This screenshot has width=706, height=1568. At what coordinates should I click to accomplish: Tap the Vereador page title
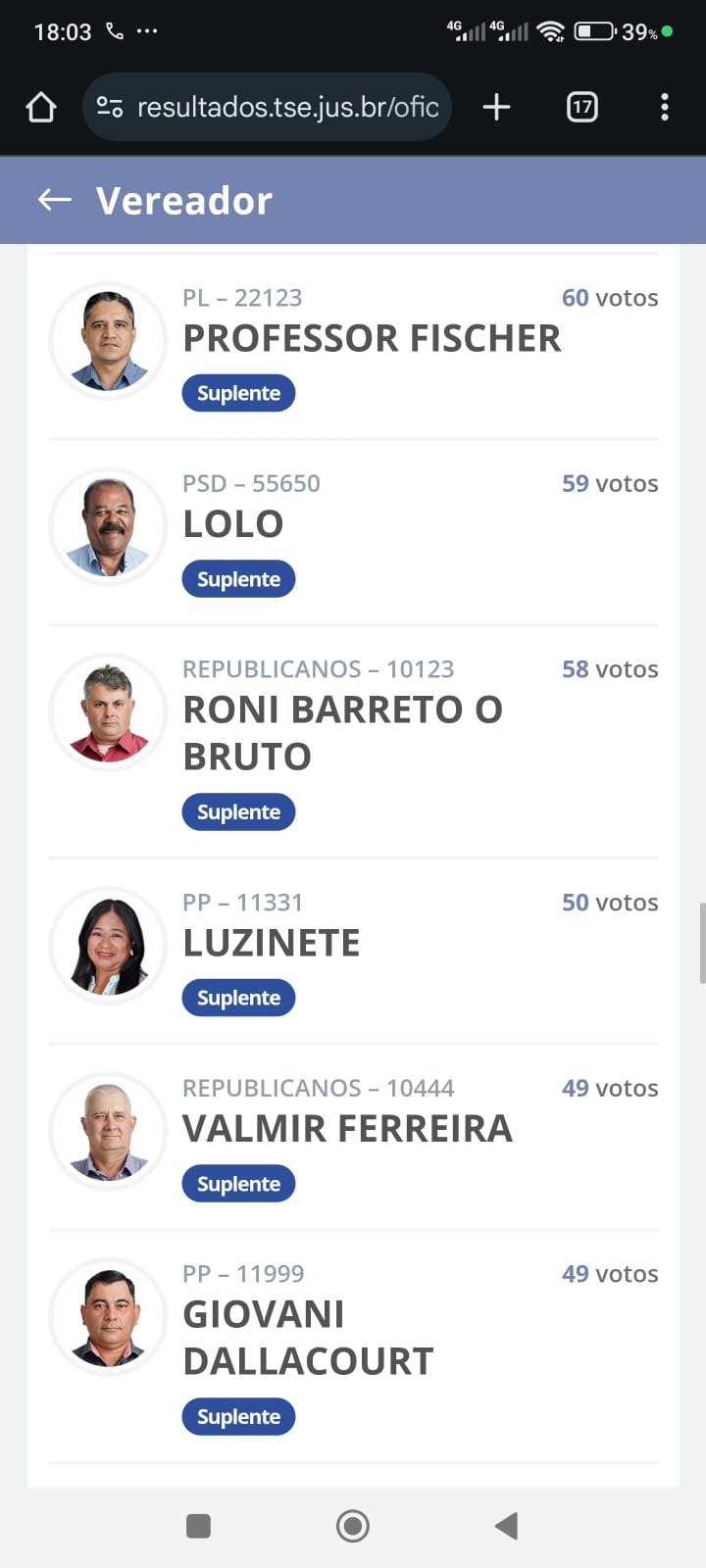pyautogui.click(x=184, y=201)
